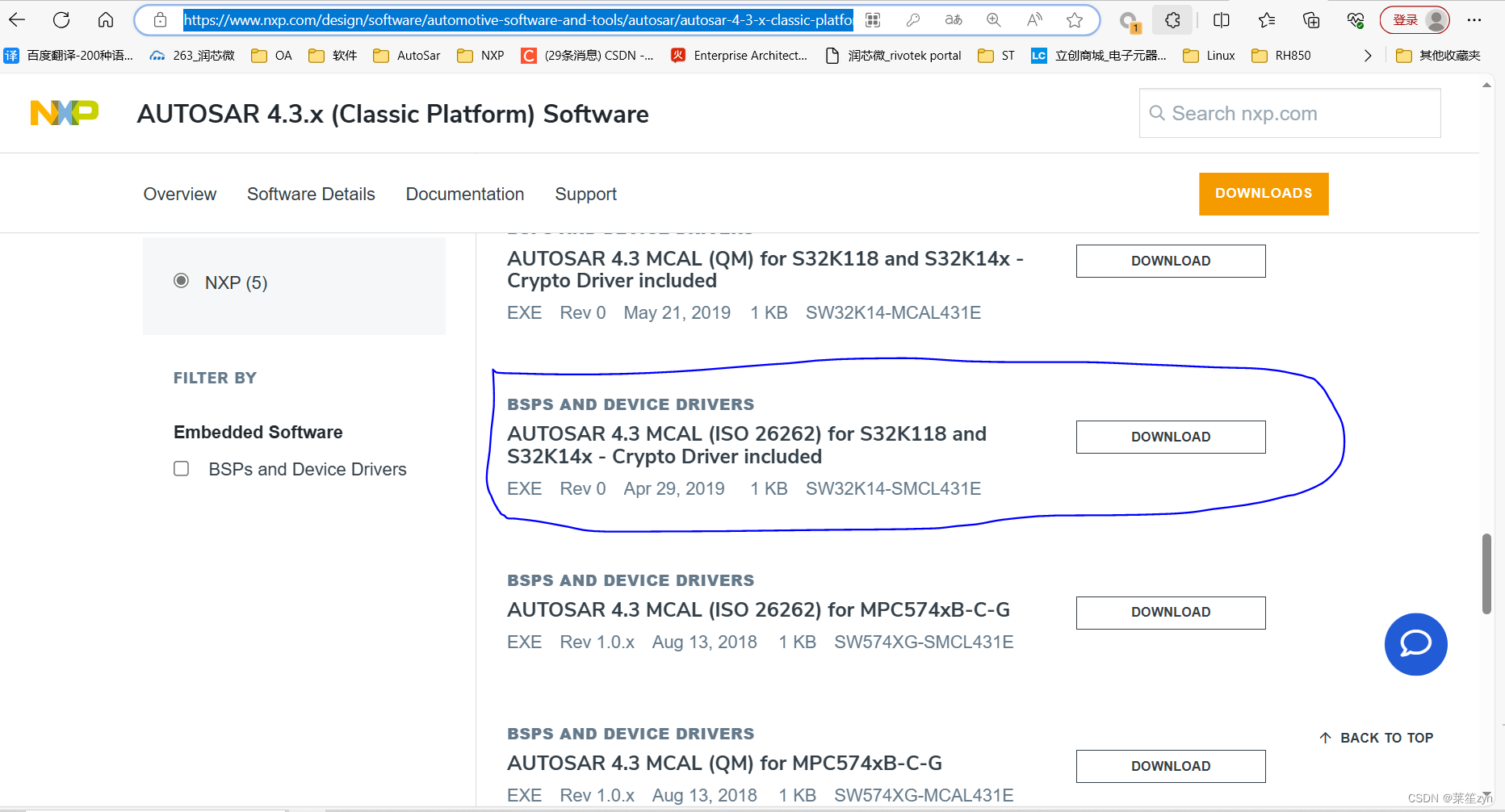
Task: Download SW32K14-SMCL431E ISO 26262 package
Action: (1171, 437)
